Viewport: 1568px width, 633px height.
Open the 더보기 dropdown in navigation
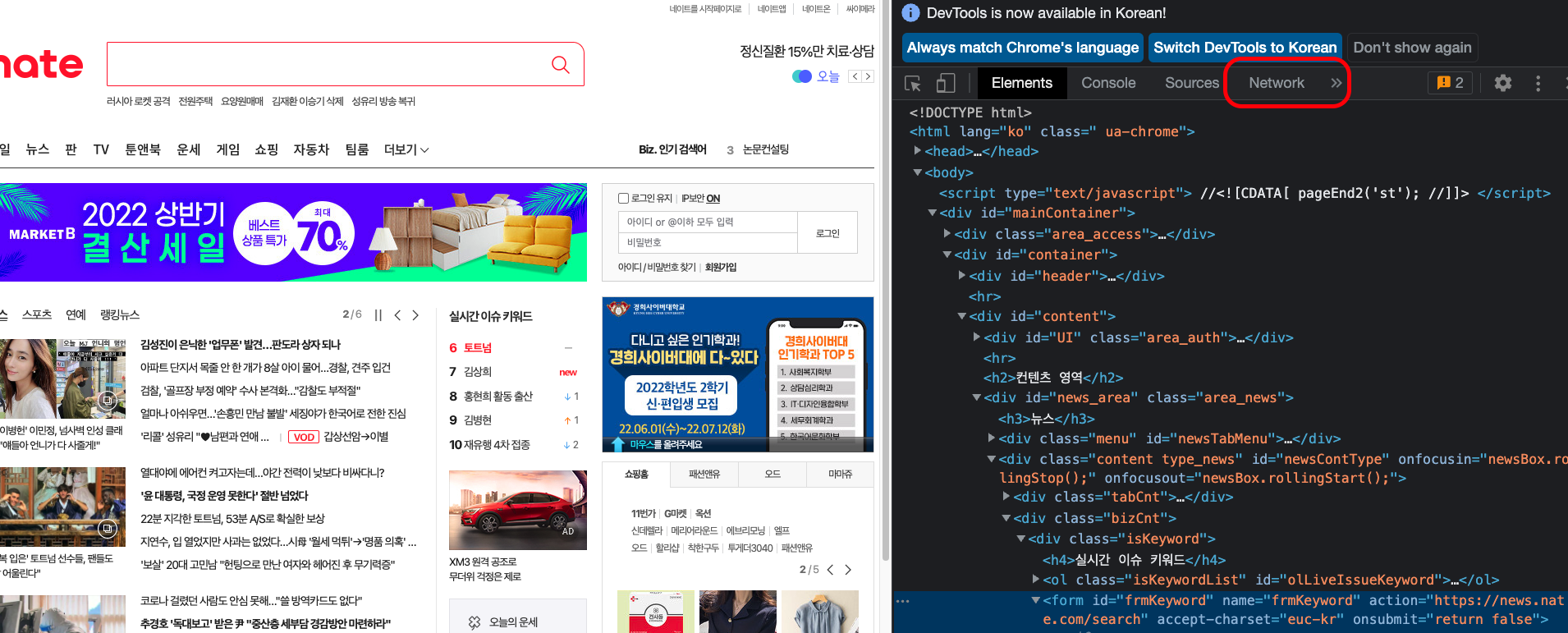[406, 149]
